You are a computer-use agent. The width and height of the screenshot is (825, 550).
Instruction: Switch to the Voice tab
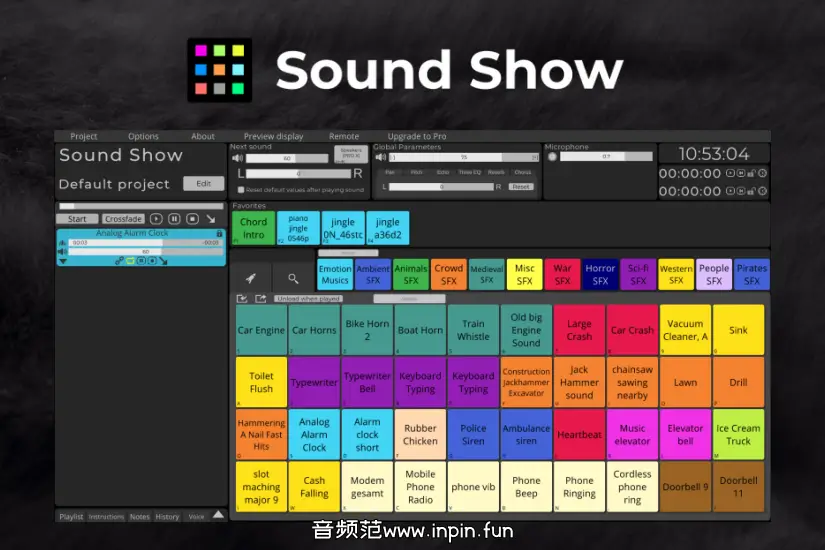(x=196, y=517)
